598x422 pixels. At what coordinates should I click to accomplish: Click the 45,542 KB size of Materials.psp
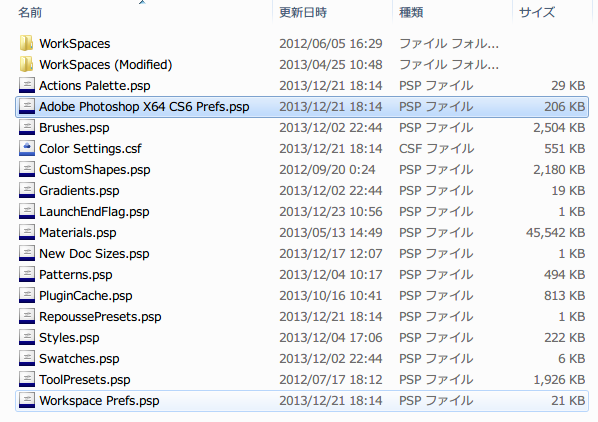pyautogui.click(x=555, y=233)
